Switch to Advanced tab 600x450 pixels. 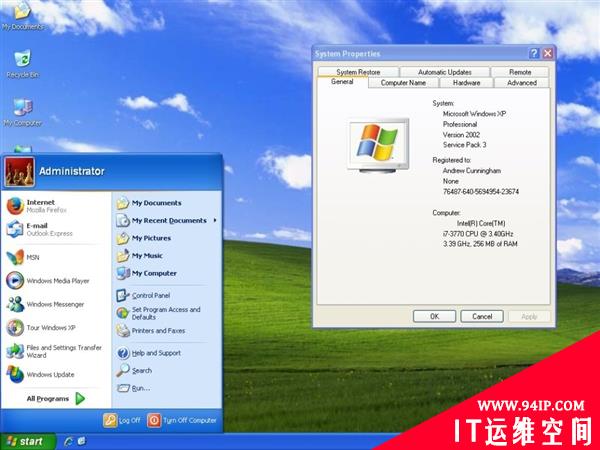522,83
